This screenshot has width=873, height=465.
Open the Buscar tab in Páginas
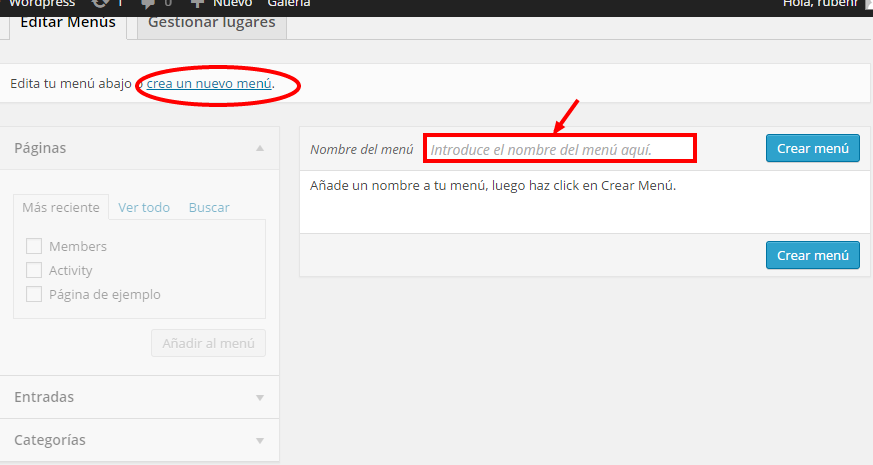pos(209,207)
